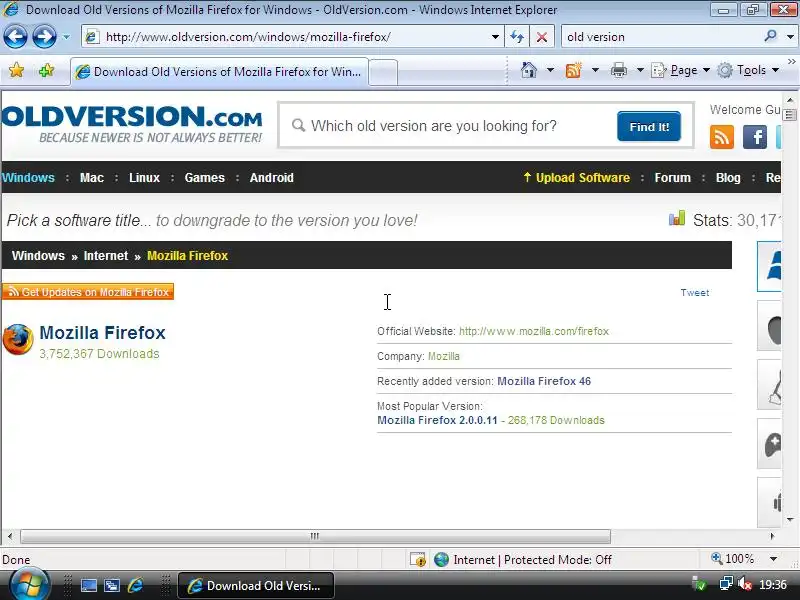Expand the Home button dropdown arrow
Screen dimensions: 800x600
(550, 70)
